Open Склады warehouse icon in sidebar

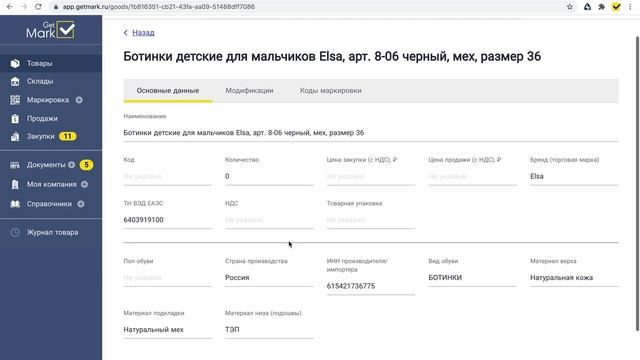[15, 81]
